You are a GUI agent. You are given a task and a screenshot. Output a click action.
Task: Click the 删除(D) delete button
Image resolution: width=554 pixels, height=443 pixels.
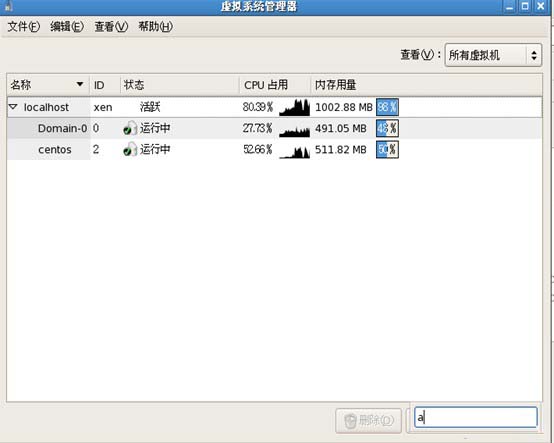point(369,420)
